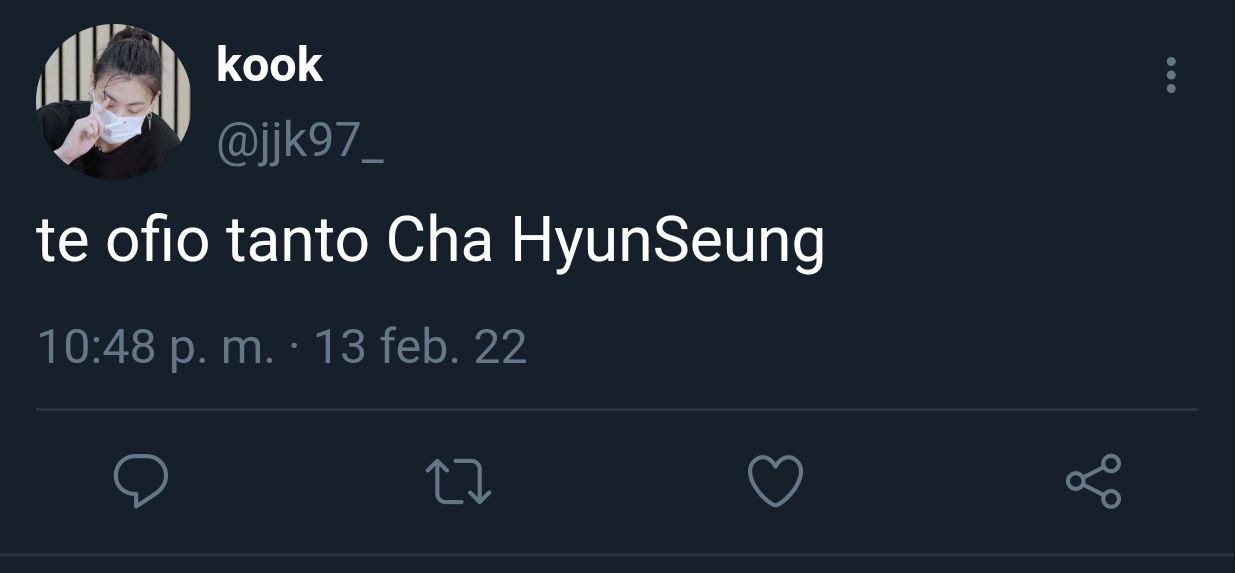Viewport: 1235px width, 573px height.
Task: Toggle the retweet state on this tweet
Action: (459, 481)
